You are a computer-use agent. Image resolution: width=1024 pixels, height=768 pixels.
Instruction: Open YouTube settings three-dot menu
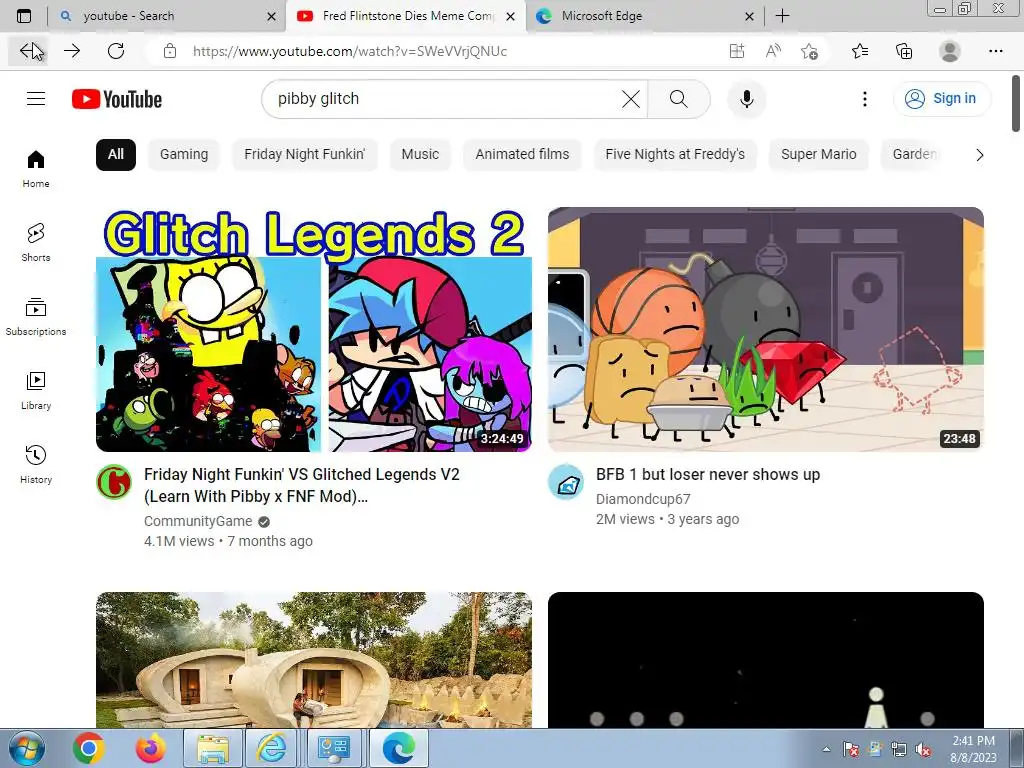click(865, 99)
